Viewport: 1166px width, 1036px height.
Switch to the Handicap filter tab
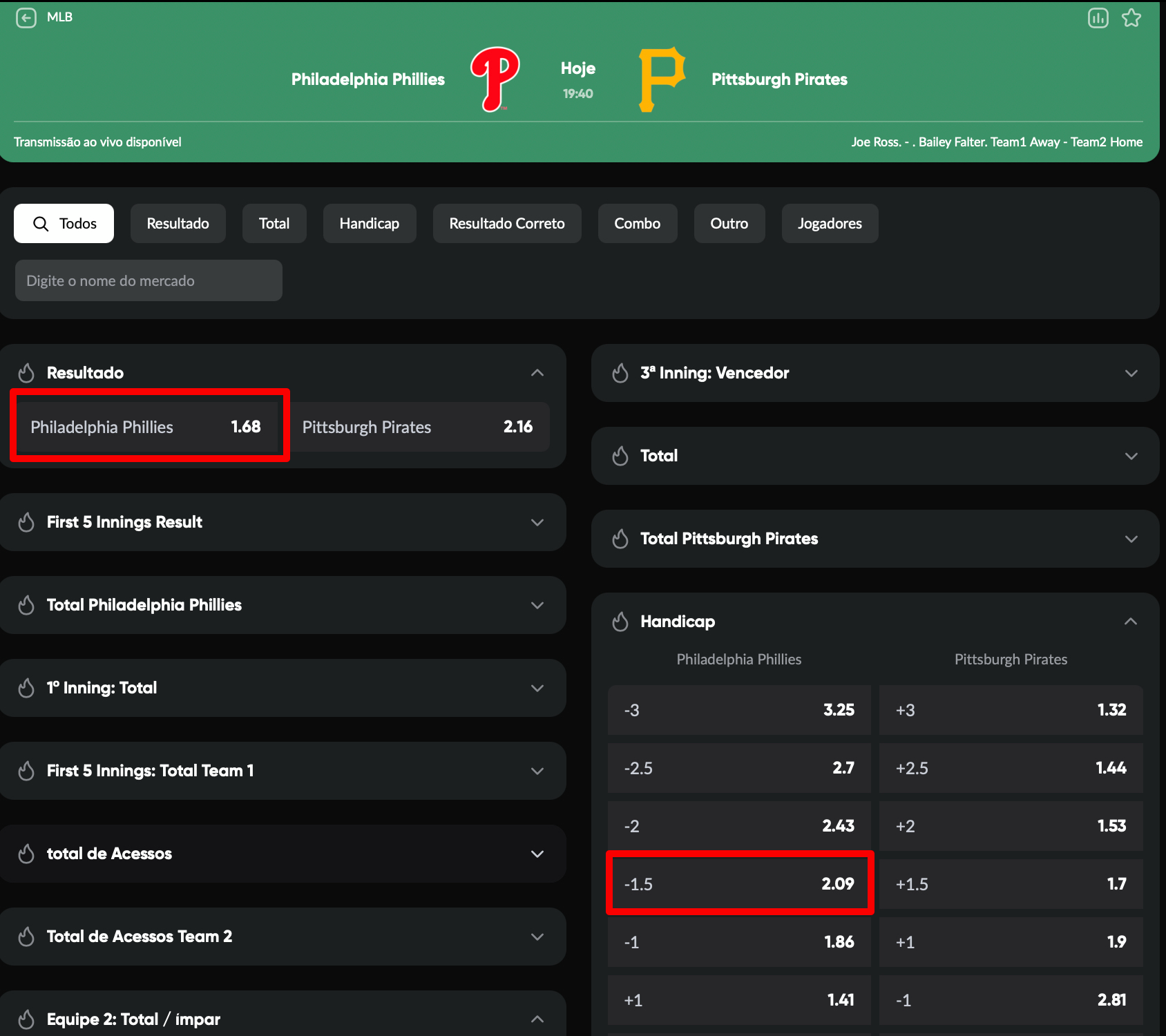370,223
